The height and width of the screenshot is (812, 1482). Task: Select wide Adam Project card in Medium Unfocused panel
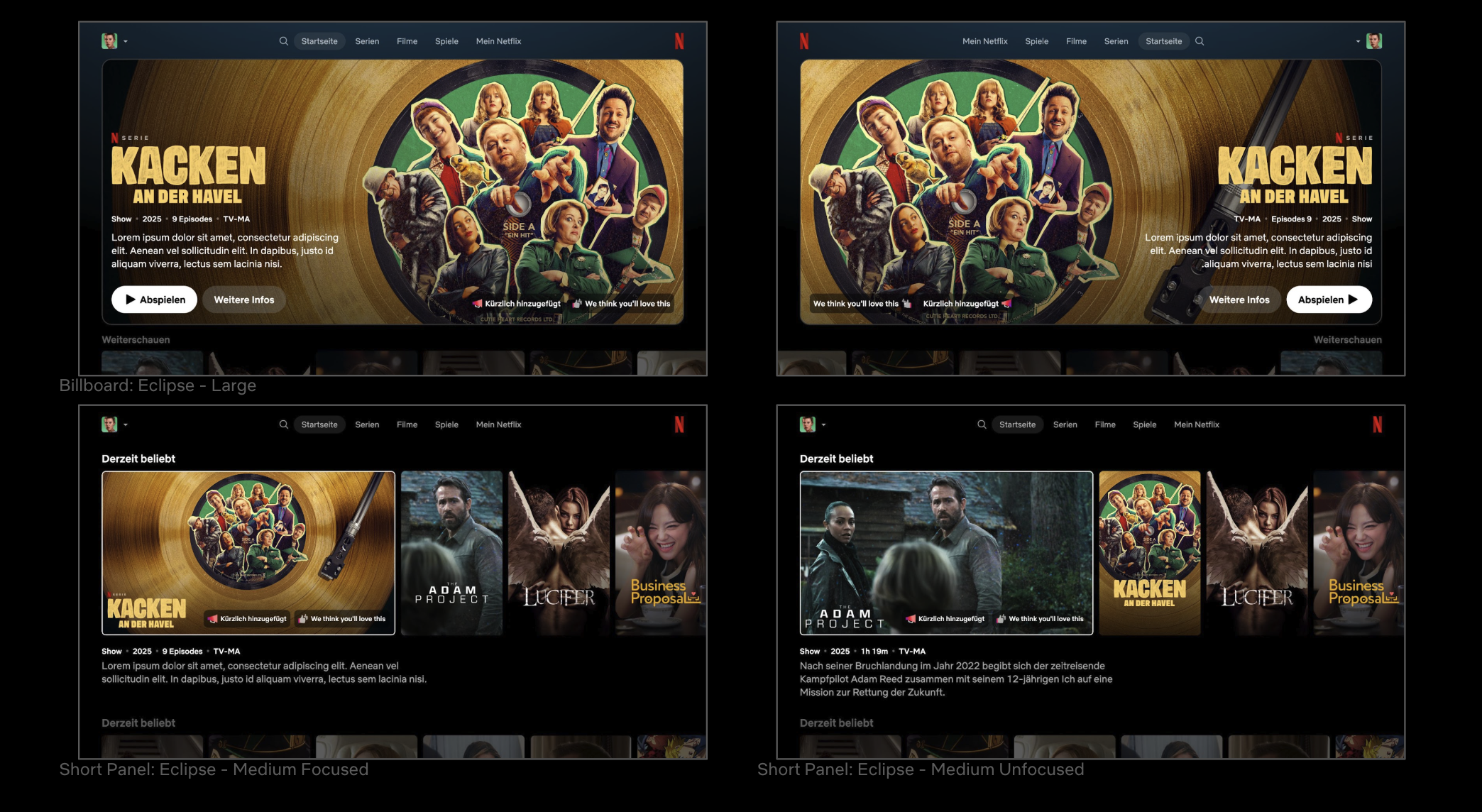tap(947, 553)
